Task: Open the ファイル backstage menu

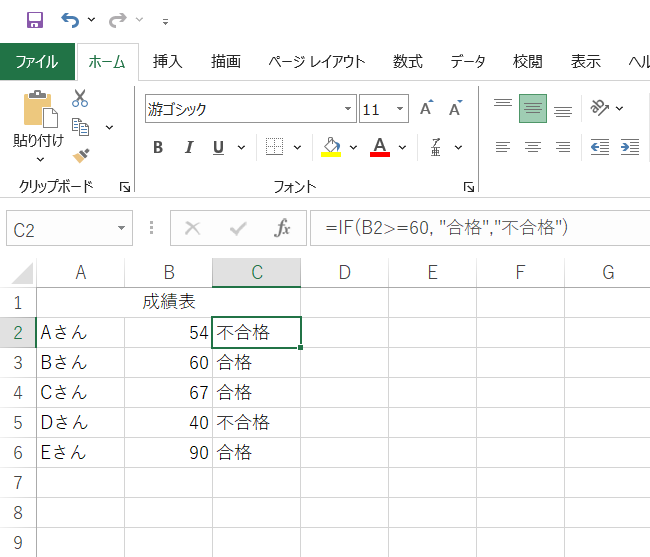Action: [37, 61]
